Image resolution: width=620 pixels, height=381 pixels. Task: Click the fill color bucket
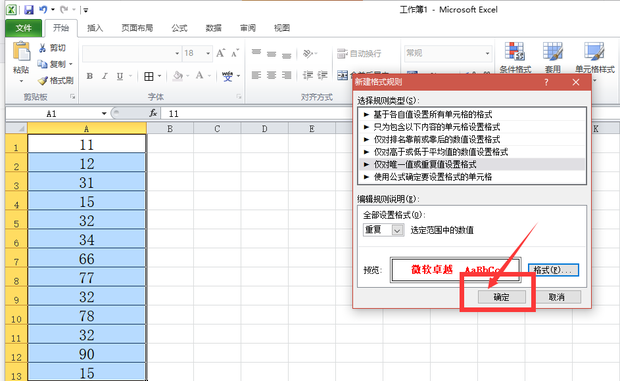click(x=178, y=75)
